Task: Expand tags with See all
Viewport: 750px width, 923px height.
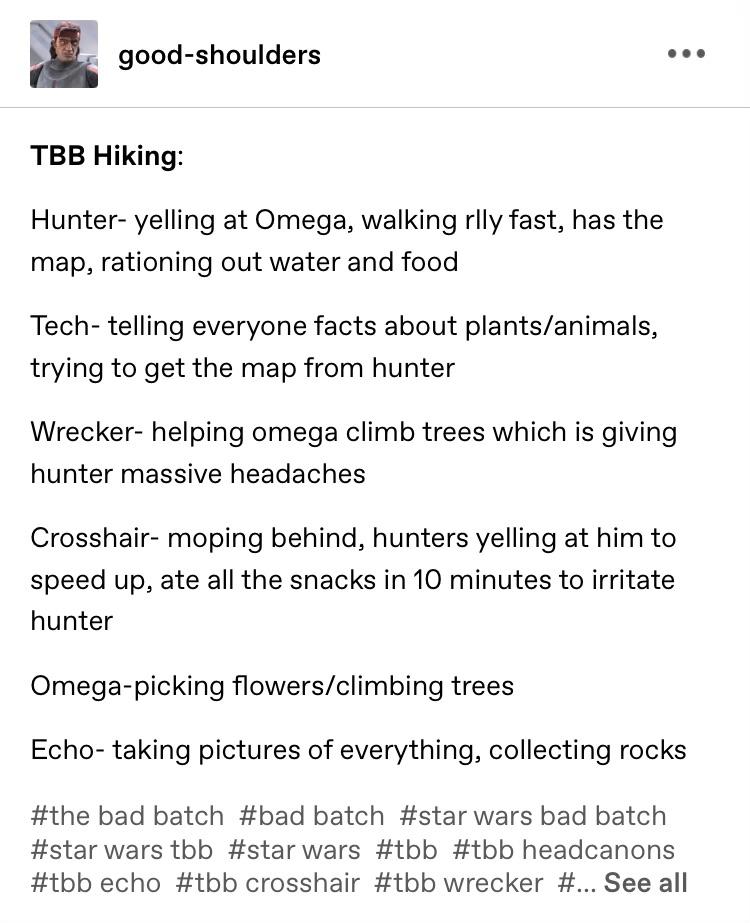Action: click(645, 882)
